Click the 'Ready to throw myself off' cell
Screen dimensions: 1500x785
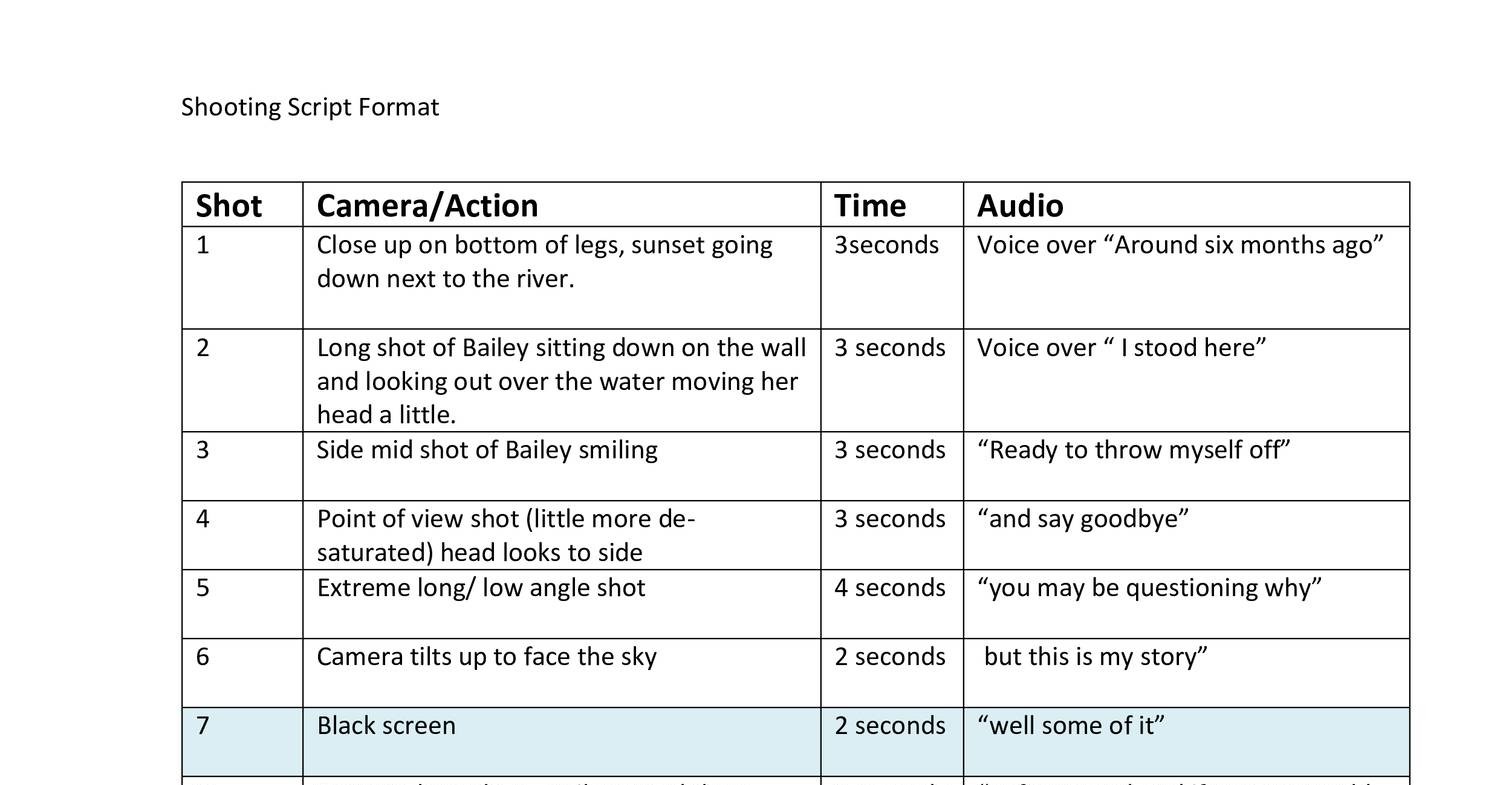pos(1133,450)
